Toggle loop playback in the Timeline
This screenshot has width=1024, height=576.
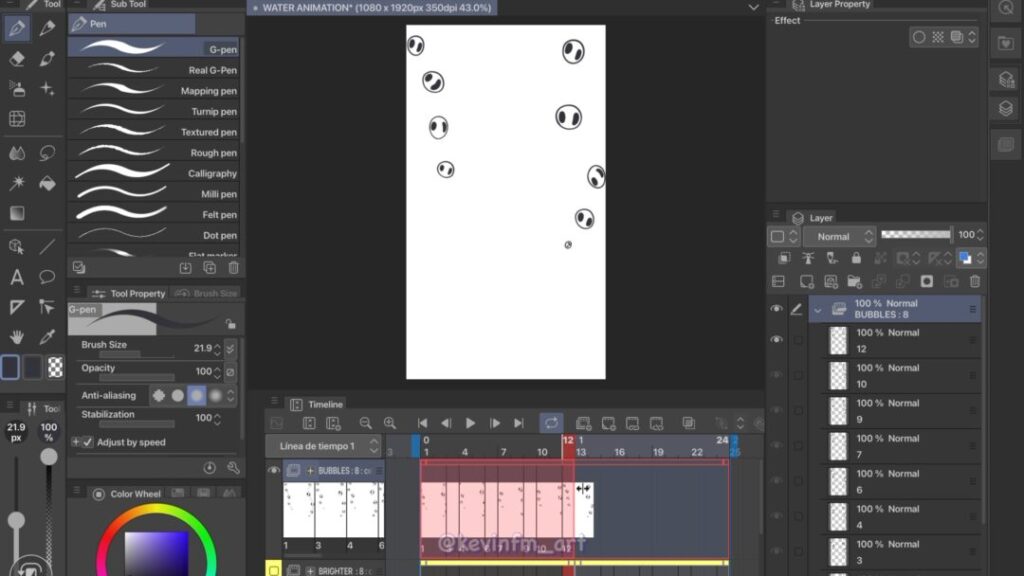[x=551, y=423]
